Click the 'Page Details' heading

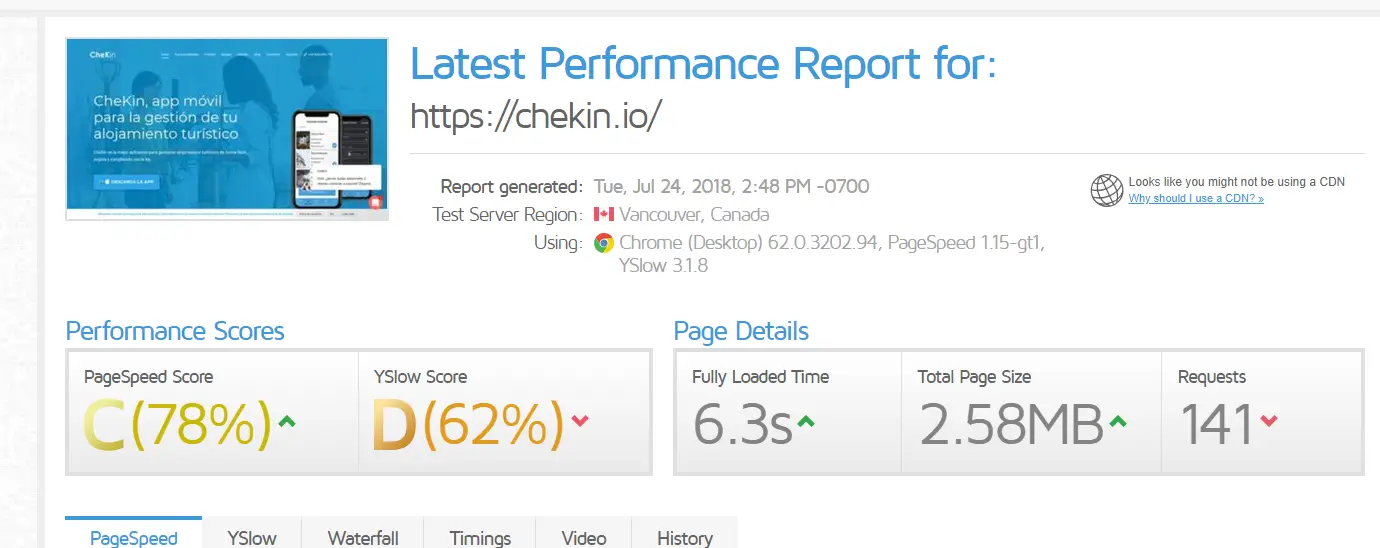click(741, 331)
